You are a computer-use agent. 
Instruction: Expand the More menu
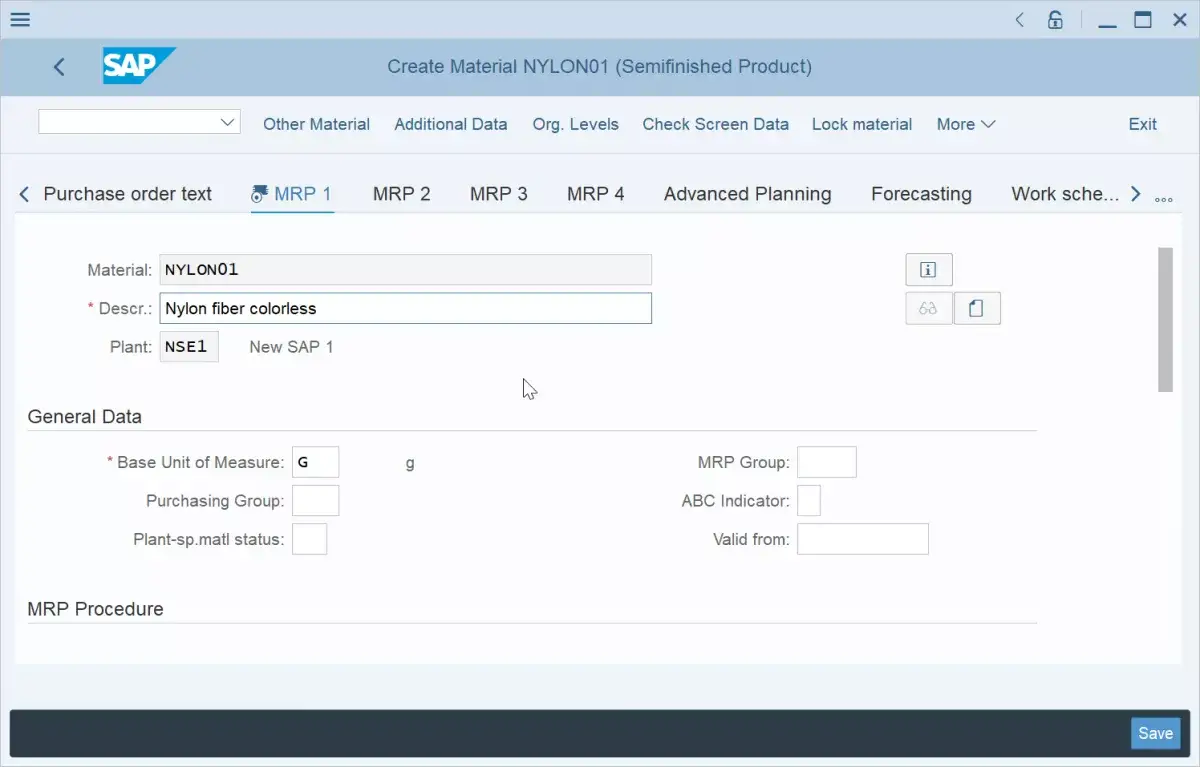[x=966, y=124]
